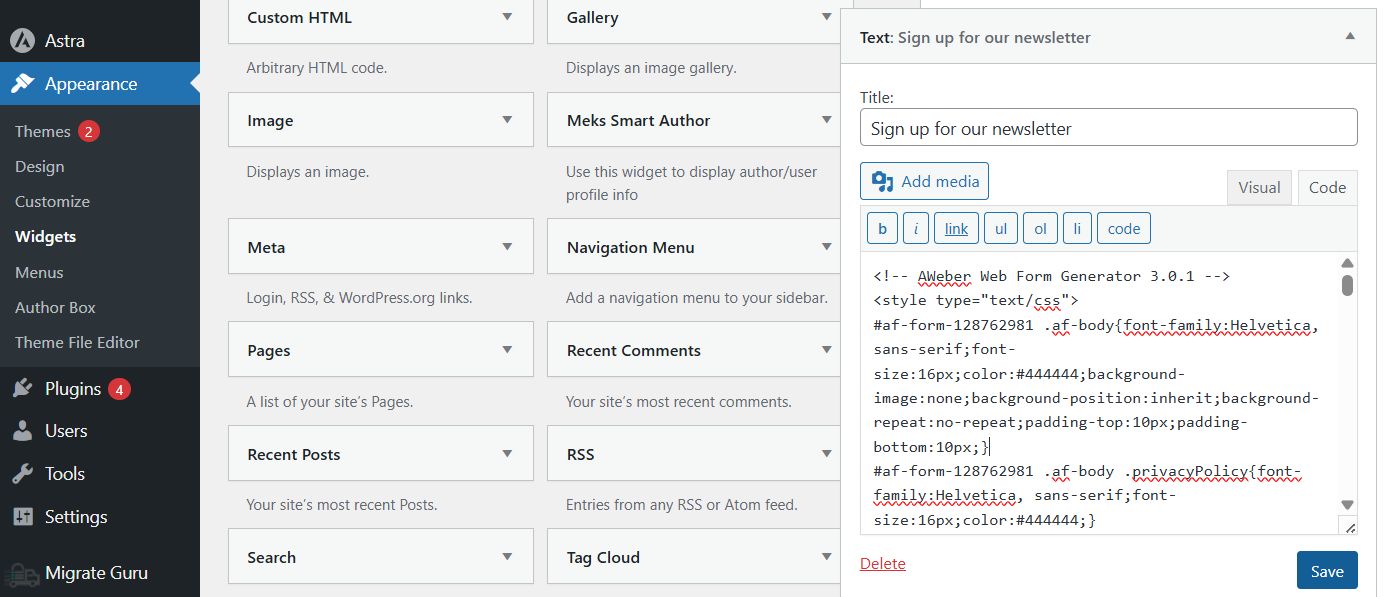
Task: Switch to the Code editor tab
Action: point(1327,187)
